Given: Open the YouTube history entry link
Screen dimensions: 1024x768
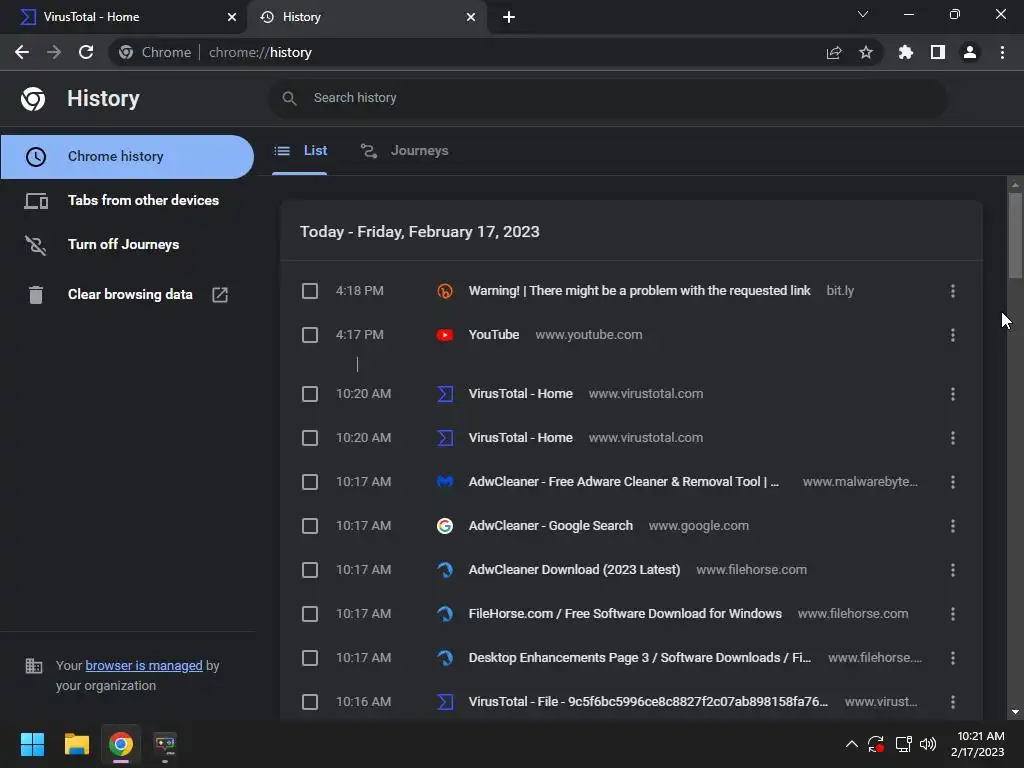Looking at the screenshot, I should [x=494, y=335].
